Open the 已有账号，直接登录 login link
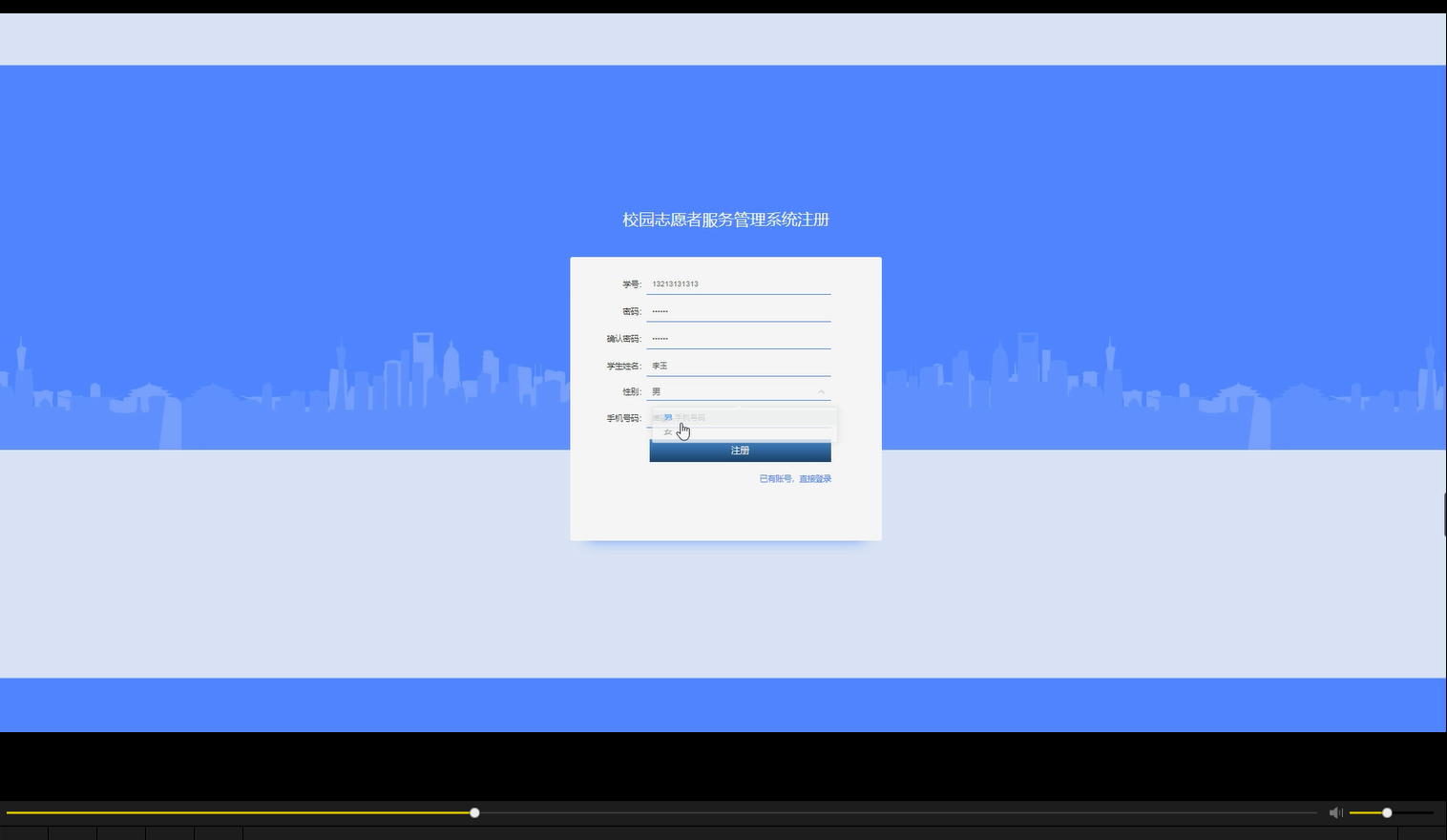Image resolution: width=1447 pixels, height=840 pixels. click(795, 479)
